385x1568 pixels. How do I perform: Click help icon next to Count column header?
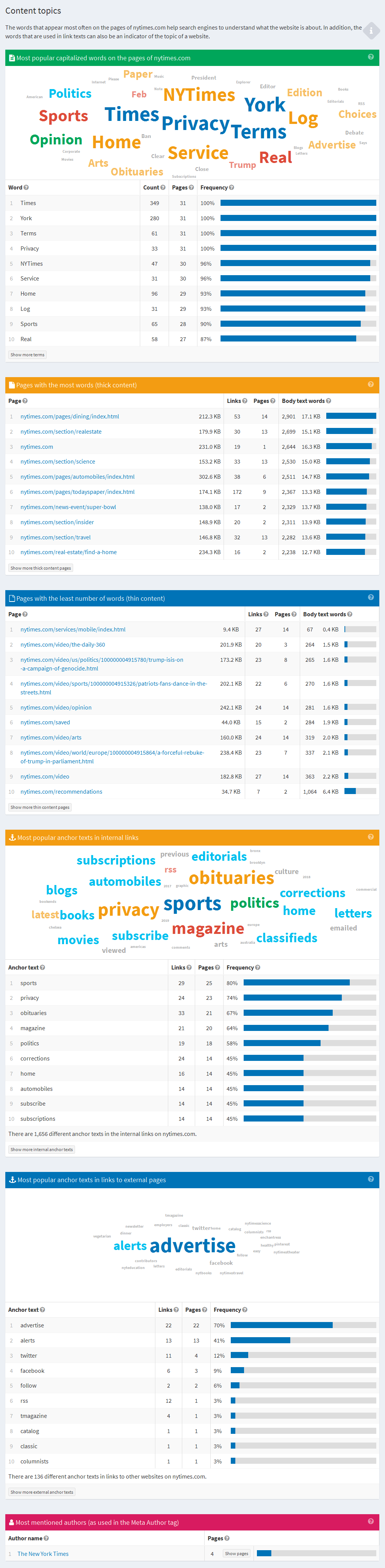pyautogui.click(x=163, y=188)
